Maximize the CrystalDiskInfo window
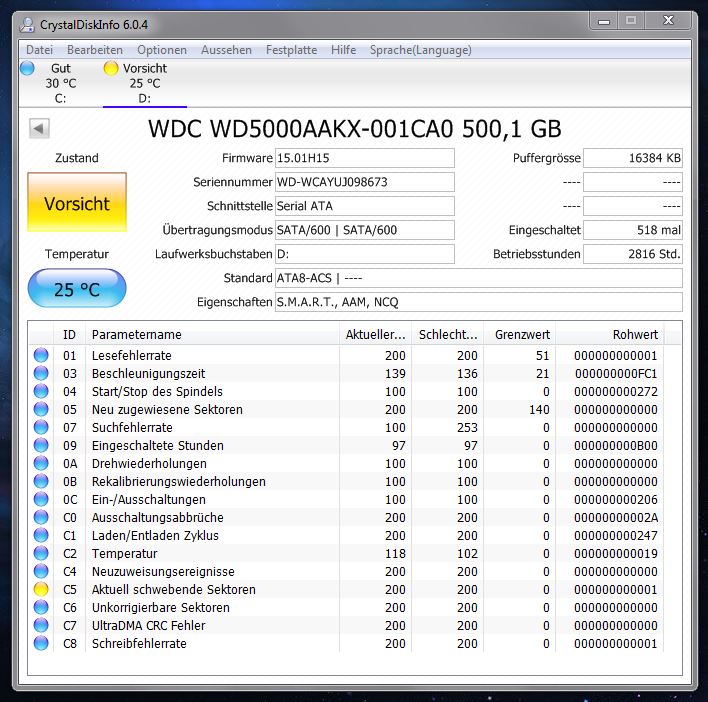Screen dimensions: 708x702 pos(631,20)
